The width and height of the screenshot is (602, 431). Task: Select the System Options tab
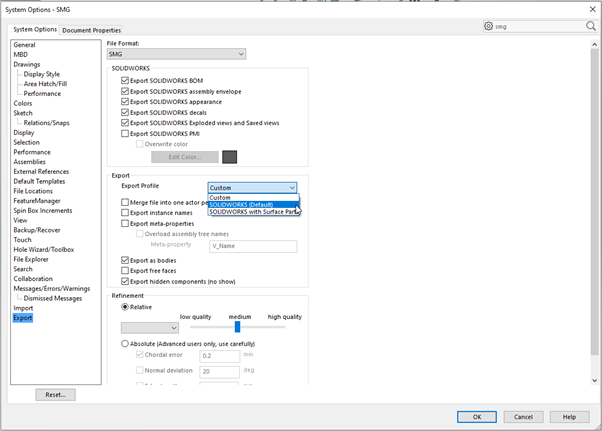click(x=35, y=30)
